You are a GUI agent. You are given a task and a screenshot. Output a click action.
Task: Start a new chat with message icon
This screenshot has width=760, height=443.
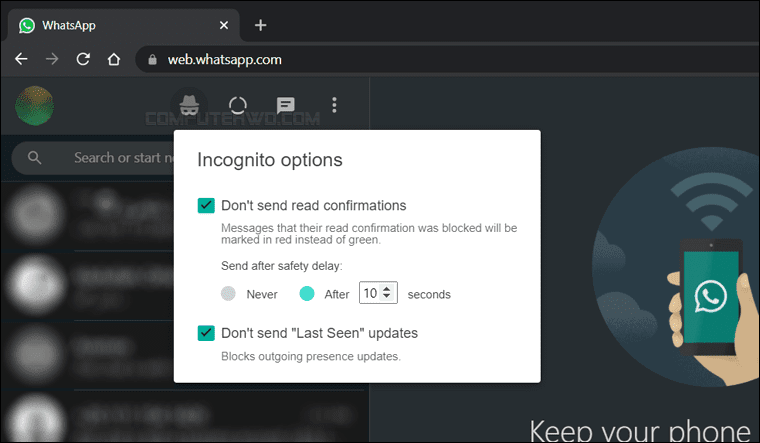(285, 105)
